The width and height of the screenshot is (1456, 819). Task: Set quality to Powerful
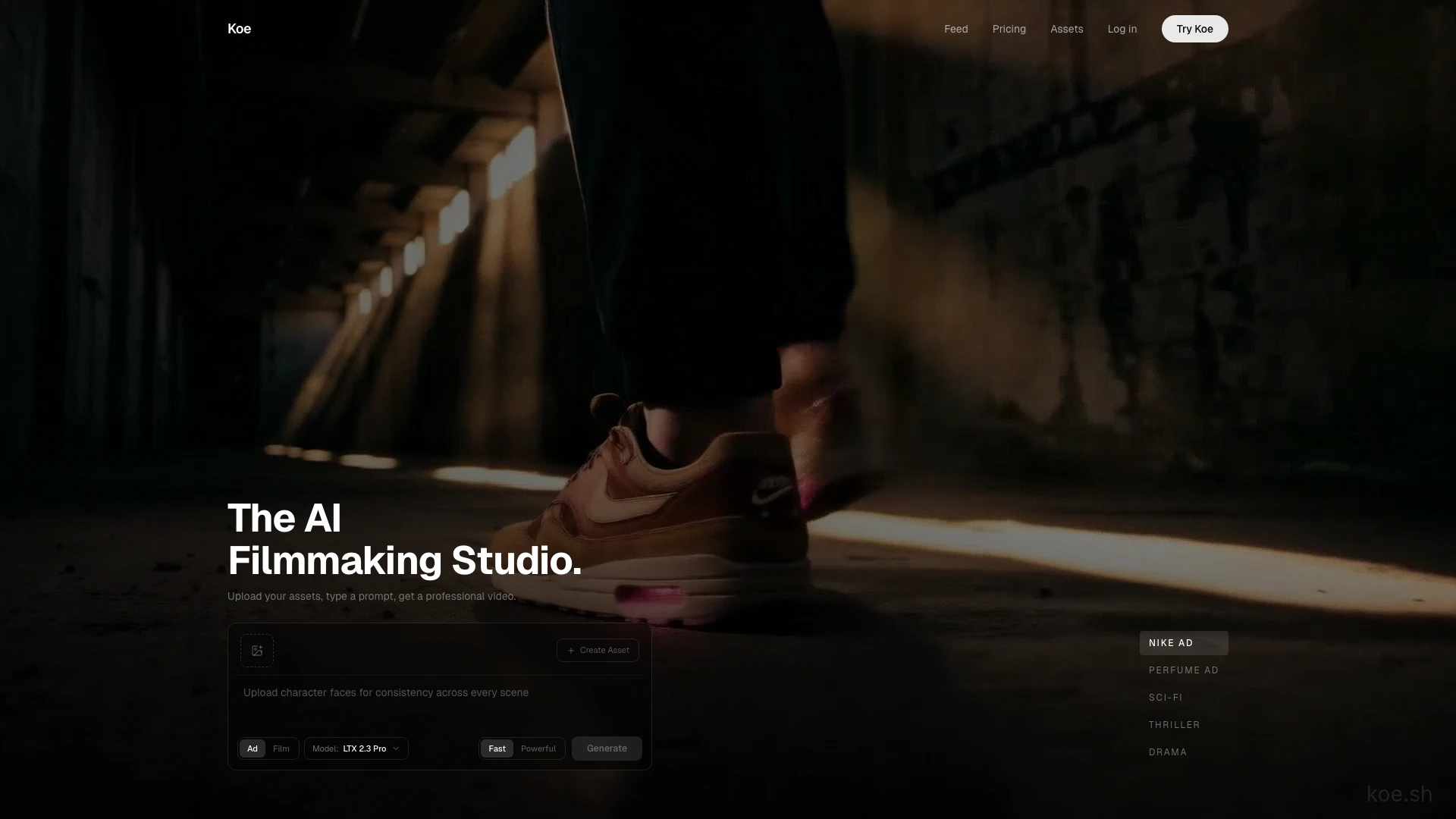click(x=538, y=748)
